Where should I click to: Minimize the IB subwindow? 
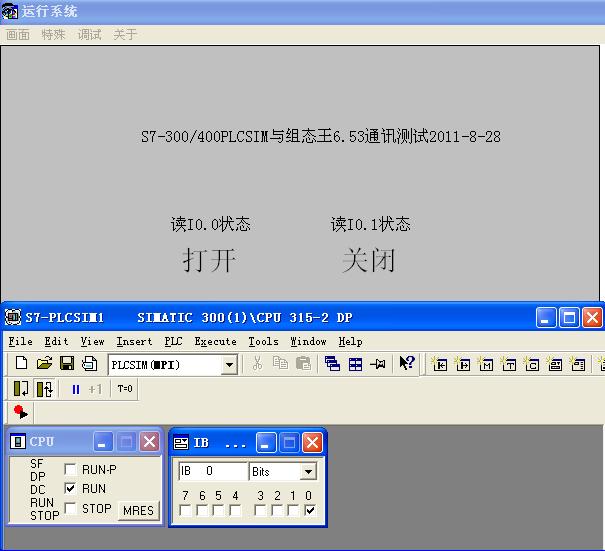click(266, 442)
